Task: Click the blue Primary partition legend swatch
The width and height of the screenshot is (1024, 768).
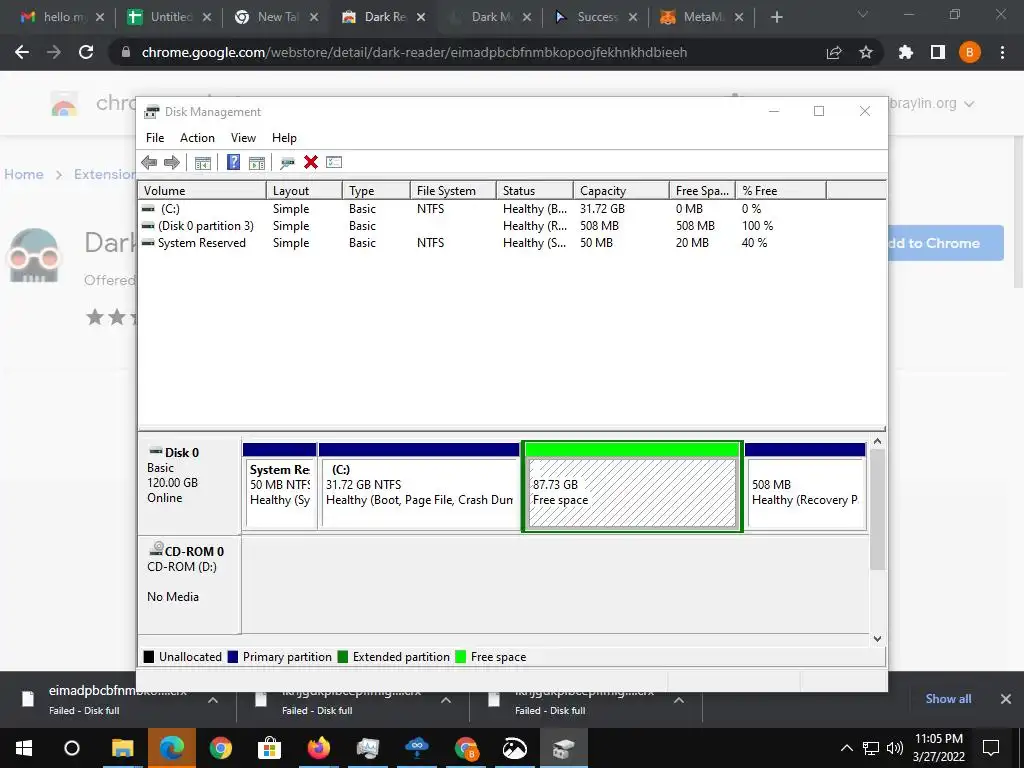Action: tap(232, 657)
